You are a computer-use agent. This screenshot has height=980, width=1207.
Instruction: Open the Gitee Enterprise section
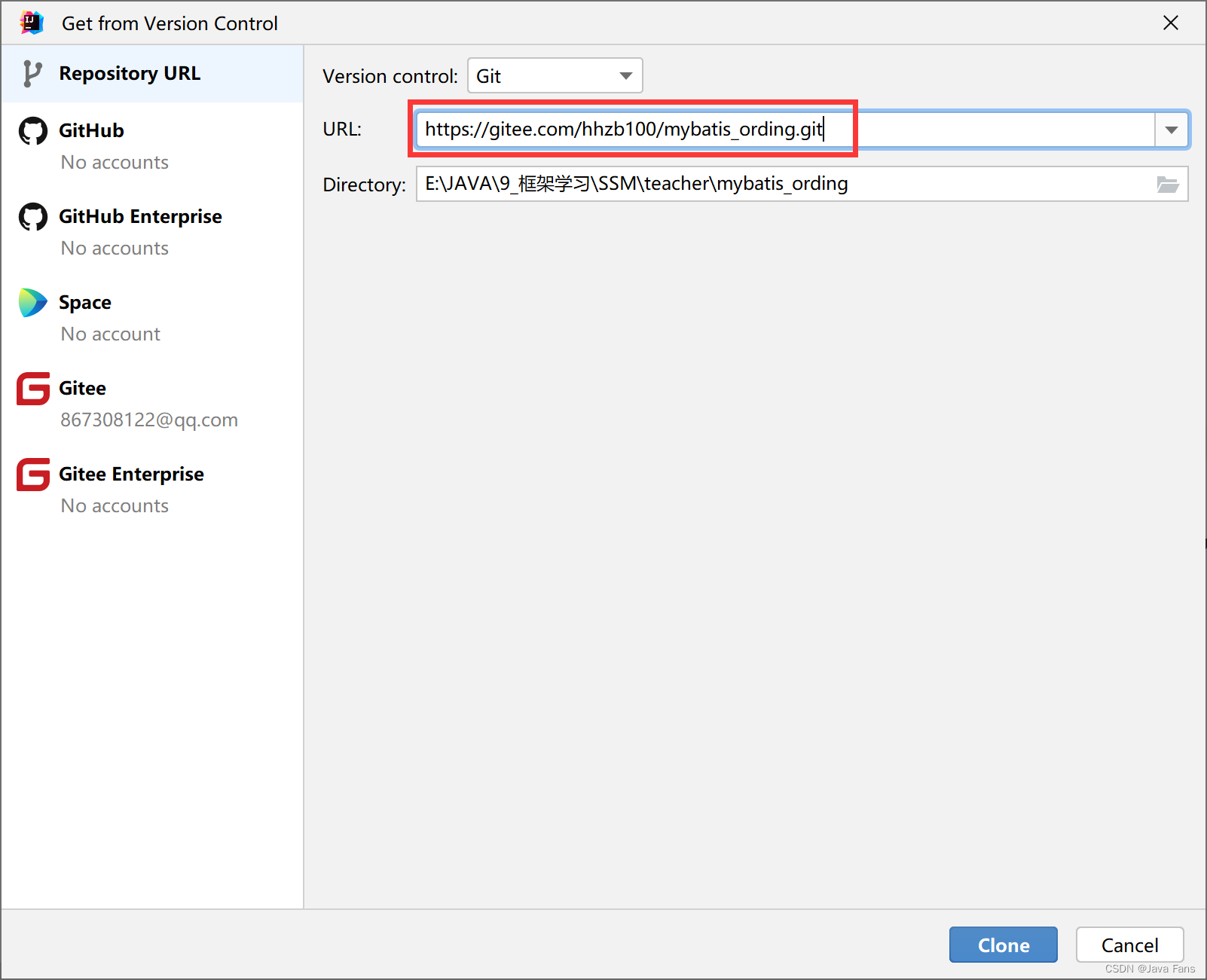click(152, 490)
